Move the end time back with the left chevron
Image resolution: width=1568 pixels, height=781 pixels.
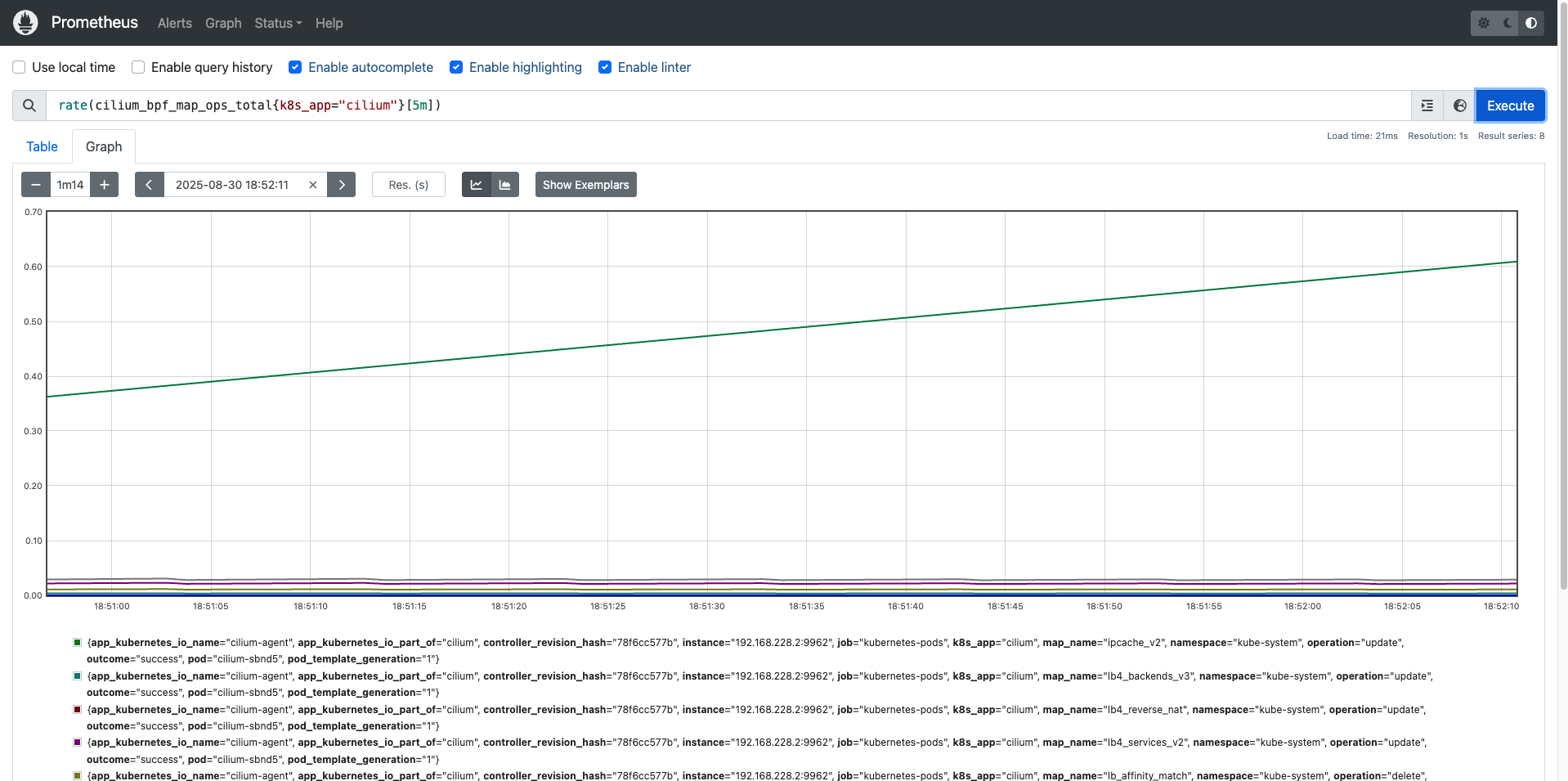(149, 185)
